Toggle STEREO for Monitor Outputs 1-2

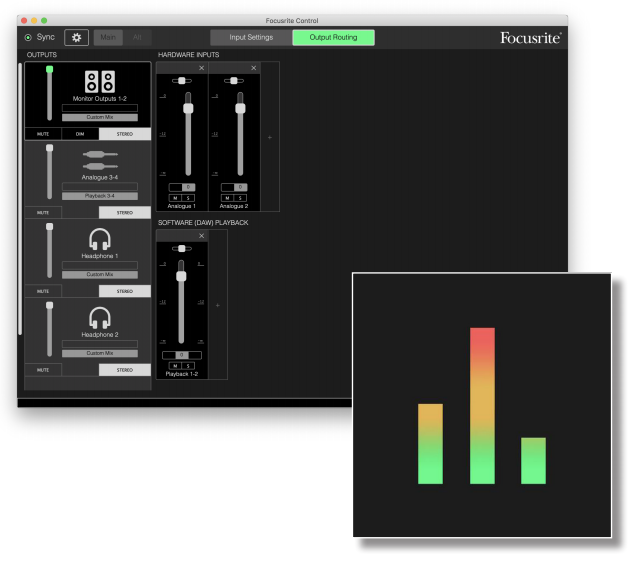point(125,134)
